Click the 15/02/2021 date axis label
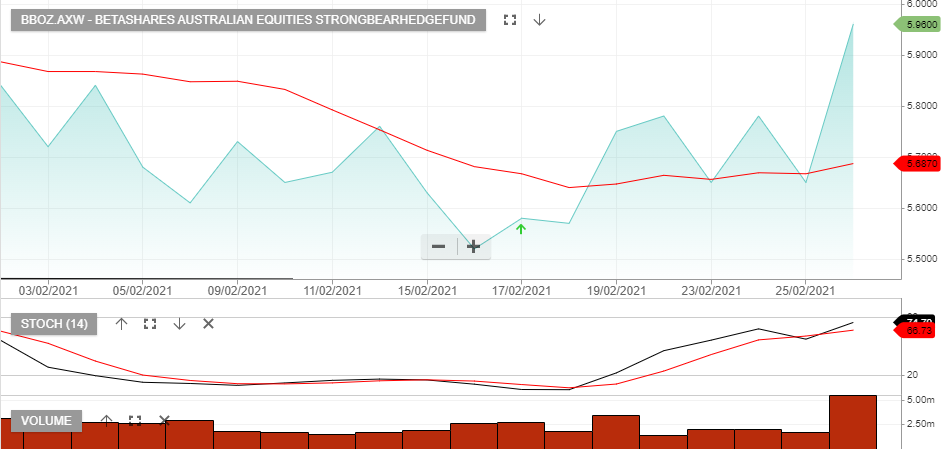950x449 pixels. coord(427,291)
